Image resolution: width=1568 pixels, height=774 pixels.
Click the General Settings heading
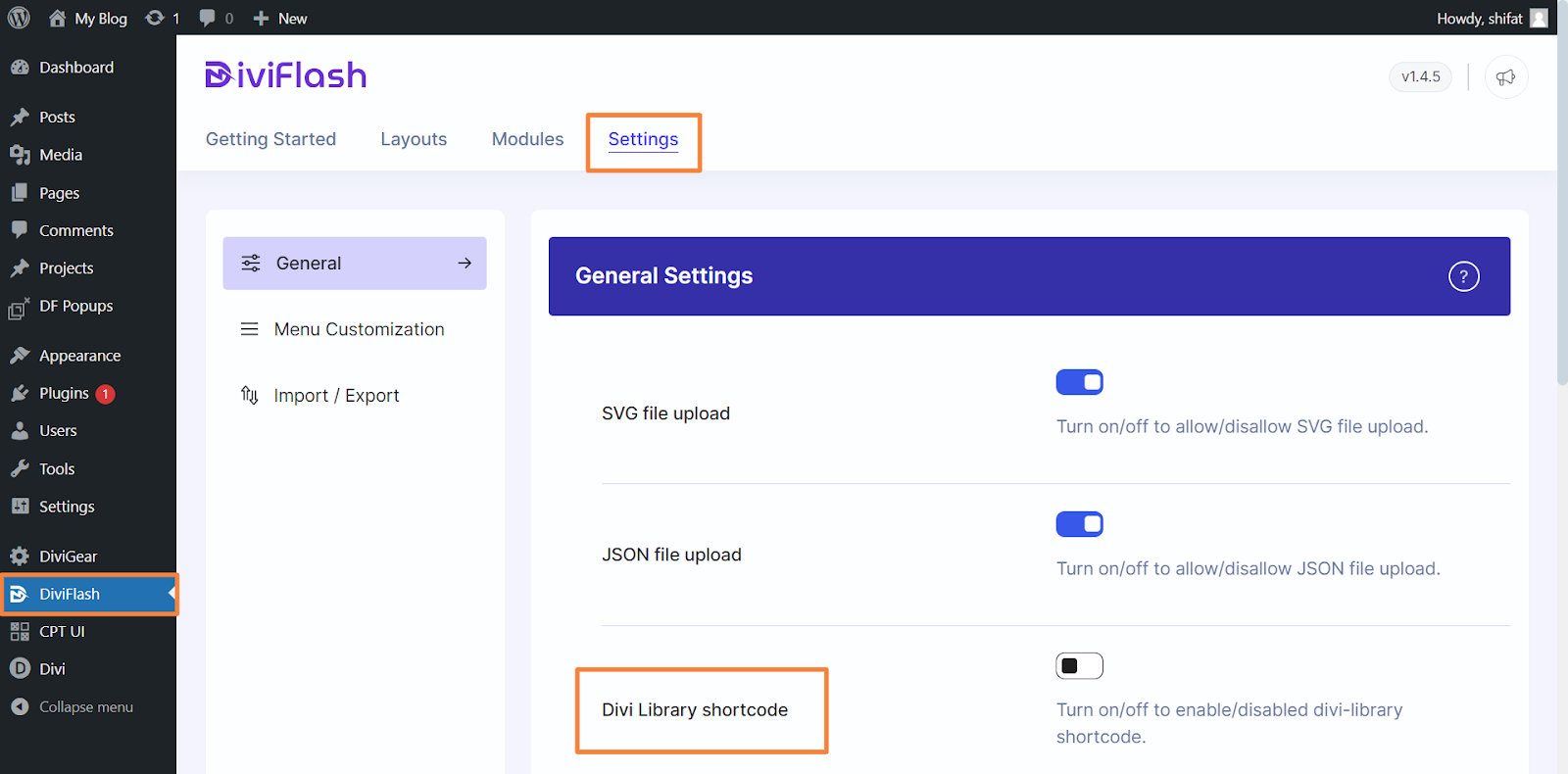pos(663,275)
